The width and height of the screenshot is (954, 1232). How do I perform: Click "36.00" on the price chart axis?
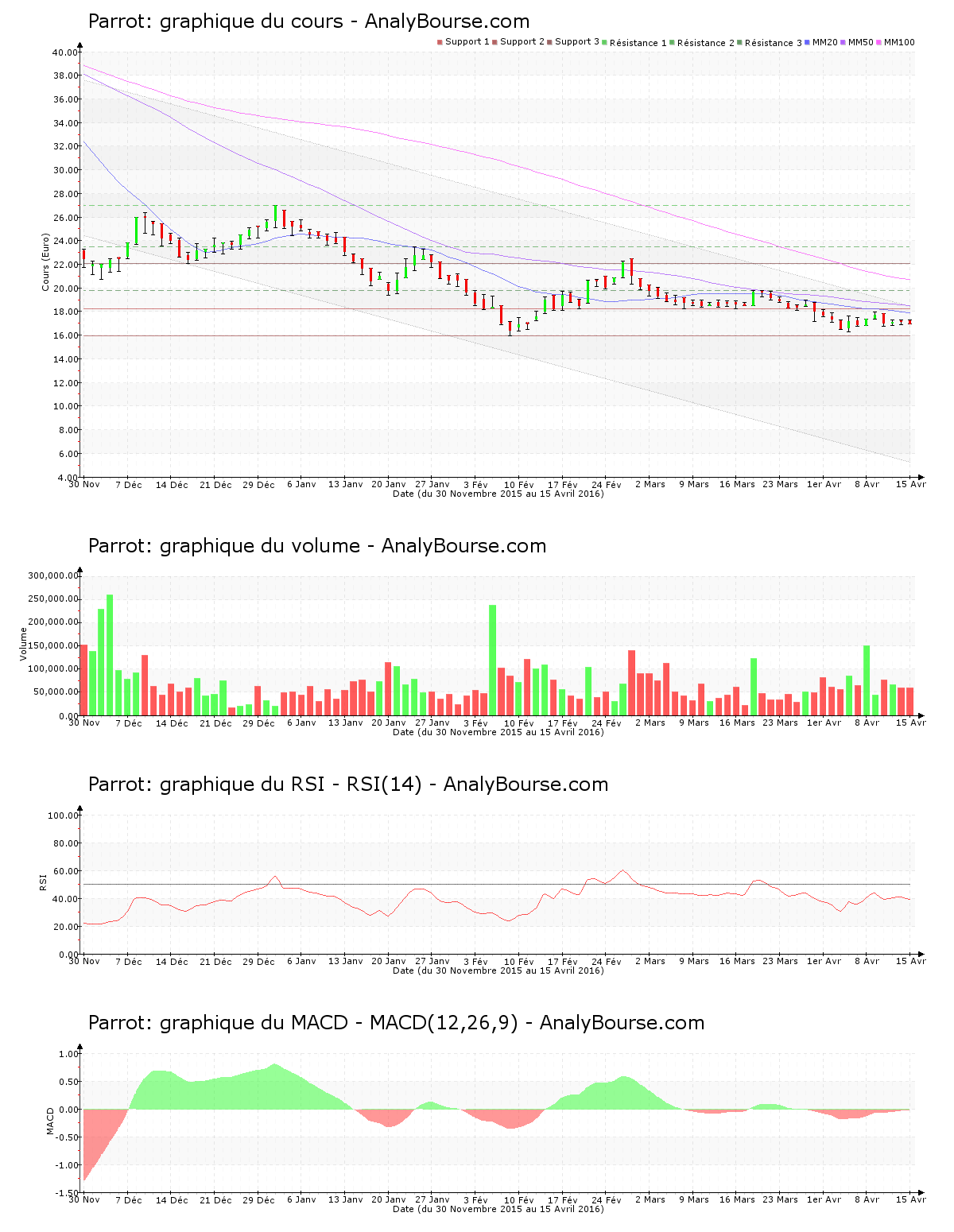coord(65,99)
